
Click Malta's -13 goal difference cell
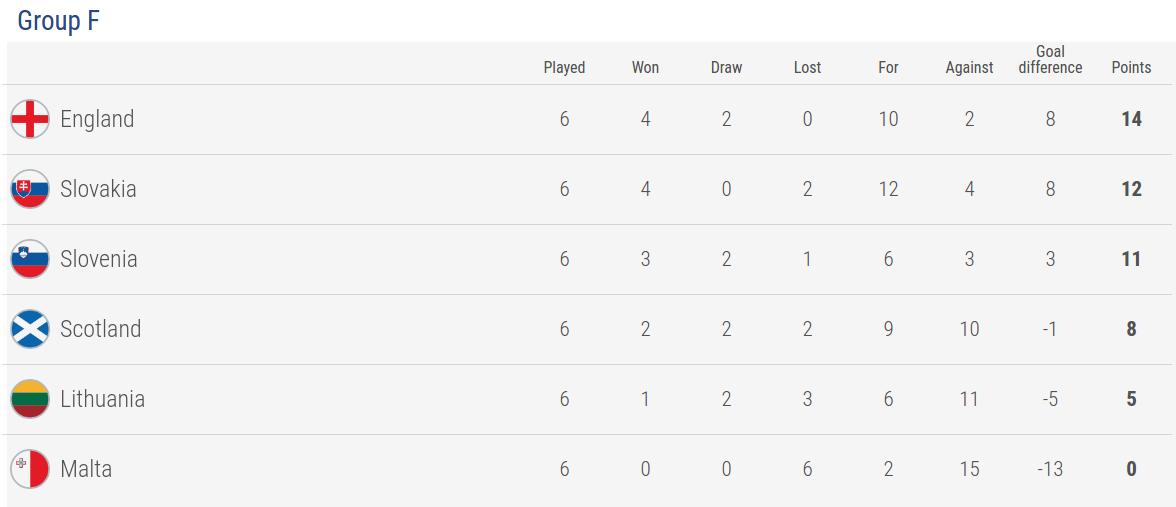coord(1050,469)
